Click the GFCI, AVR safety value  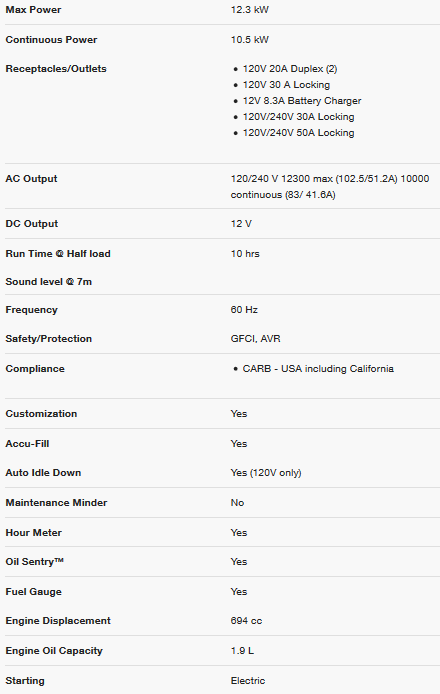255,339
